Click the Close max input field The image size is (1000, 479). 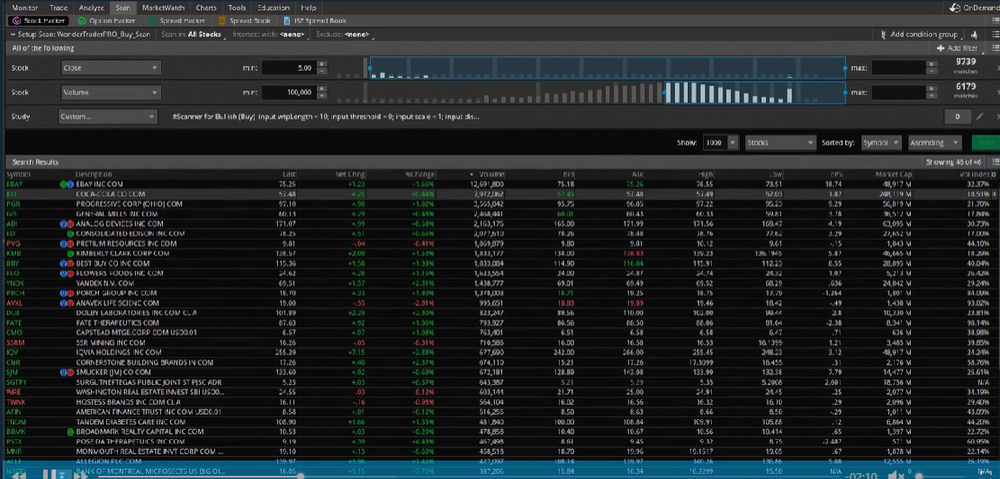pyautogui.click(x=898, y=68)
